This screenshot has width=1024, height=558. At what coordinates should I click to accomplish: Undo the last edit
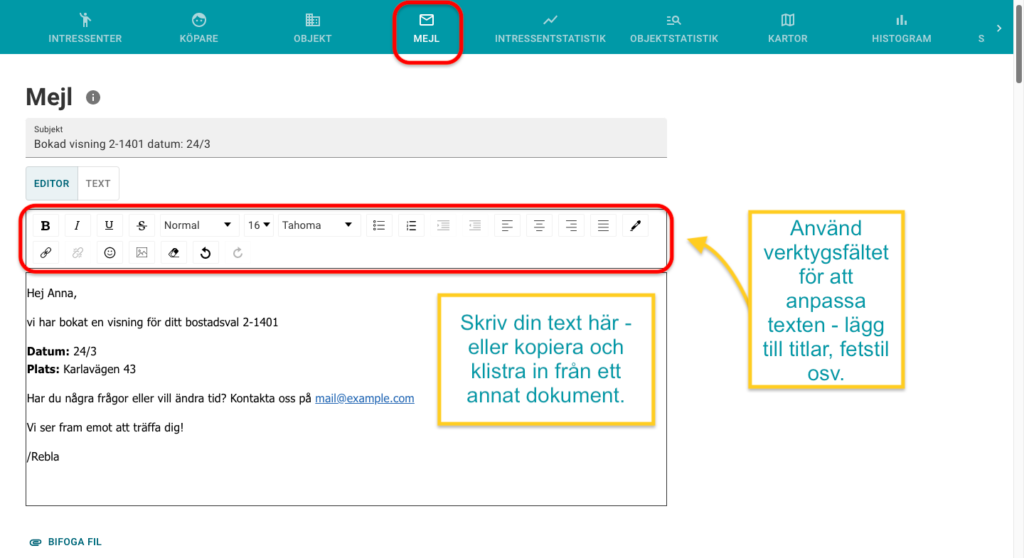pos(205,253)
